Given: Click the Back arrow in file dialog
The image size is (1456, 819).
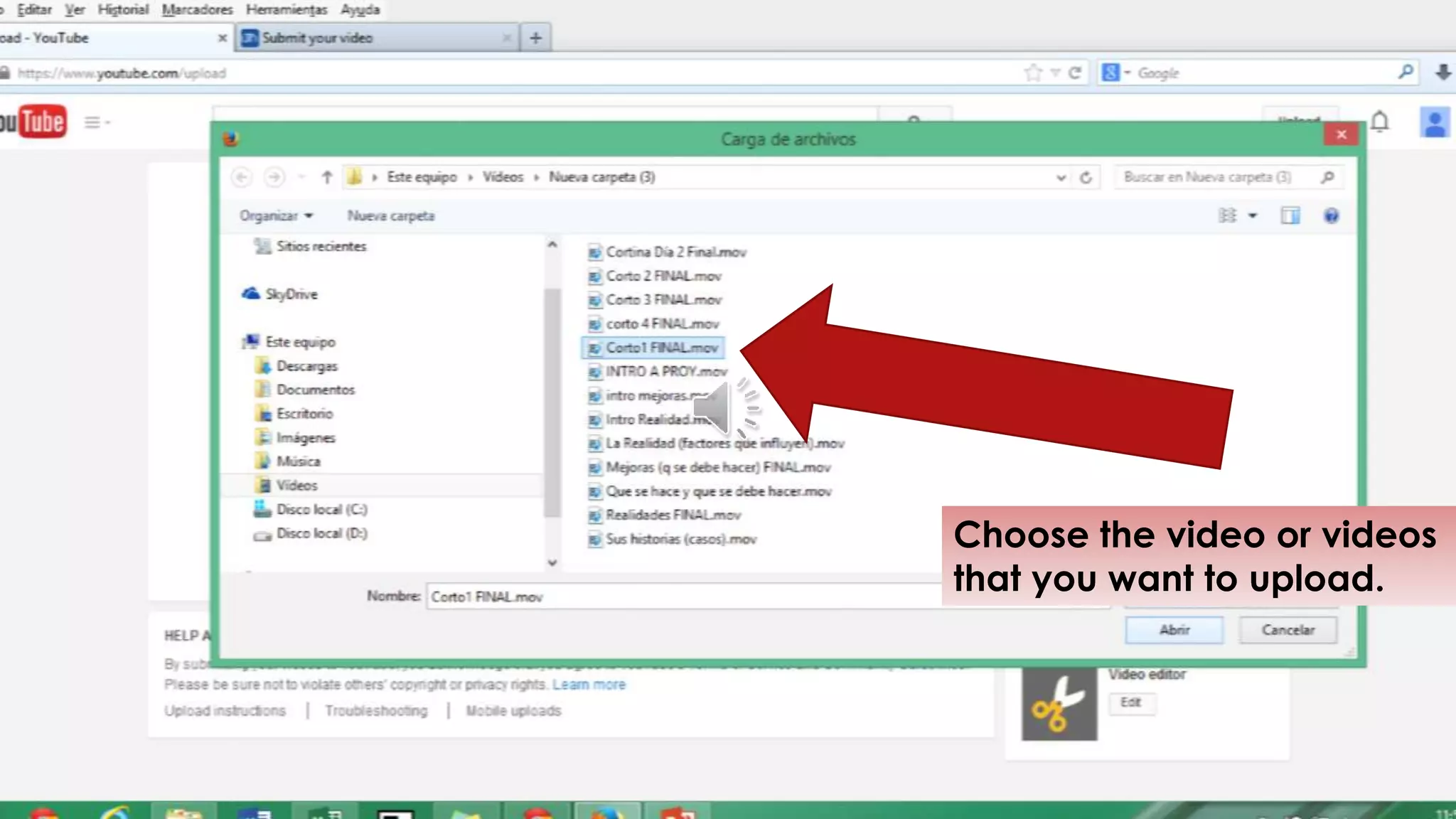Looking at the screenshot, I should pos(242,177).
